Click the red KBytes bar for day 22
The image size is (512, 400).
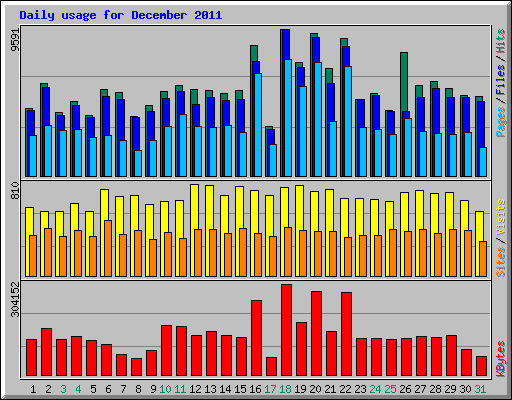pos(346,334)
